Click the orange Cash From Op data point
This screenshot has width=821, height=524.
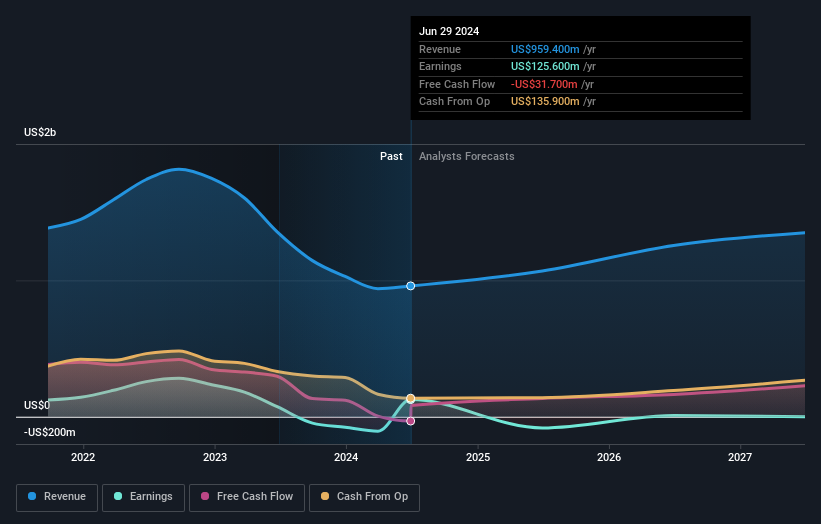410,398
